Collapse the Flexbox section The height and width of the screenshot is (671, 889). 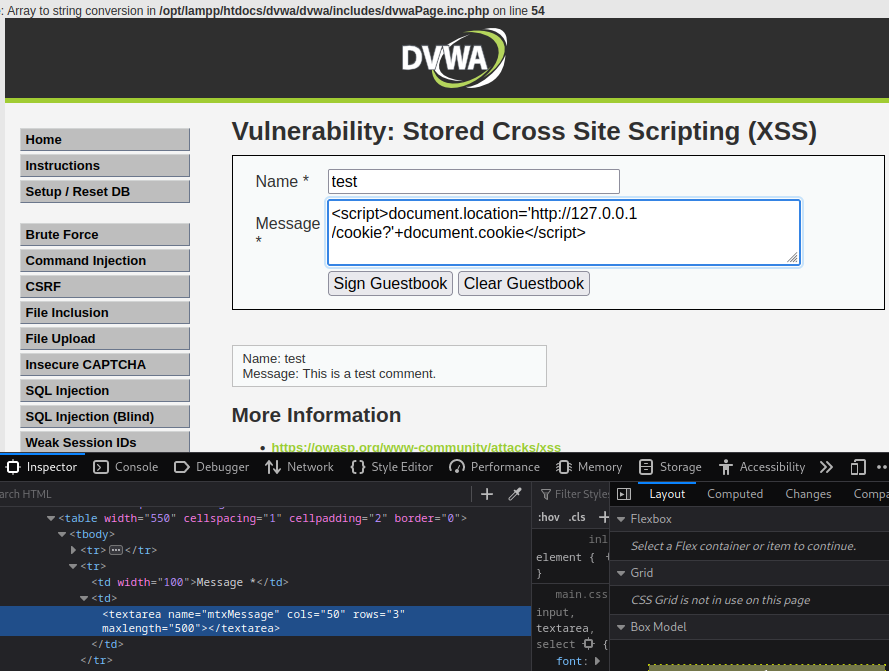[x=621, y=519]
